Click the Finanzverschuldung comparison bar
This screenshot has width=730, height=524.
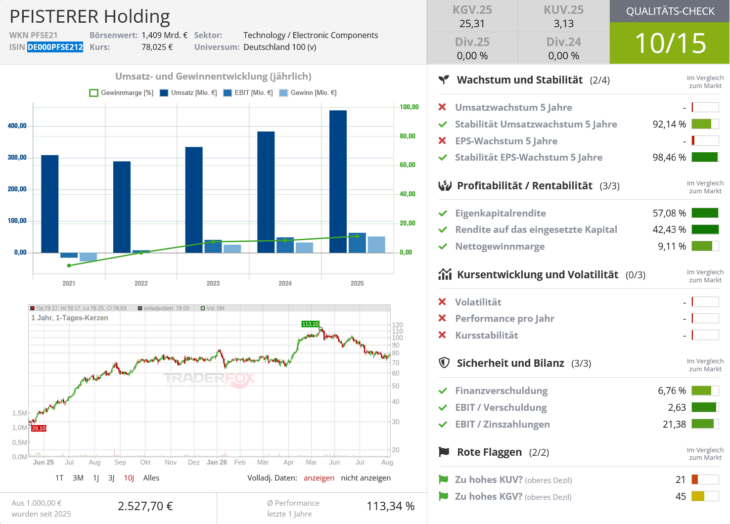(705, 390)
